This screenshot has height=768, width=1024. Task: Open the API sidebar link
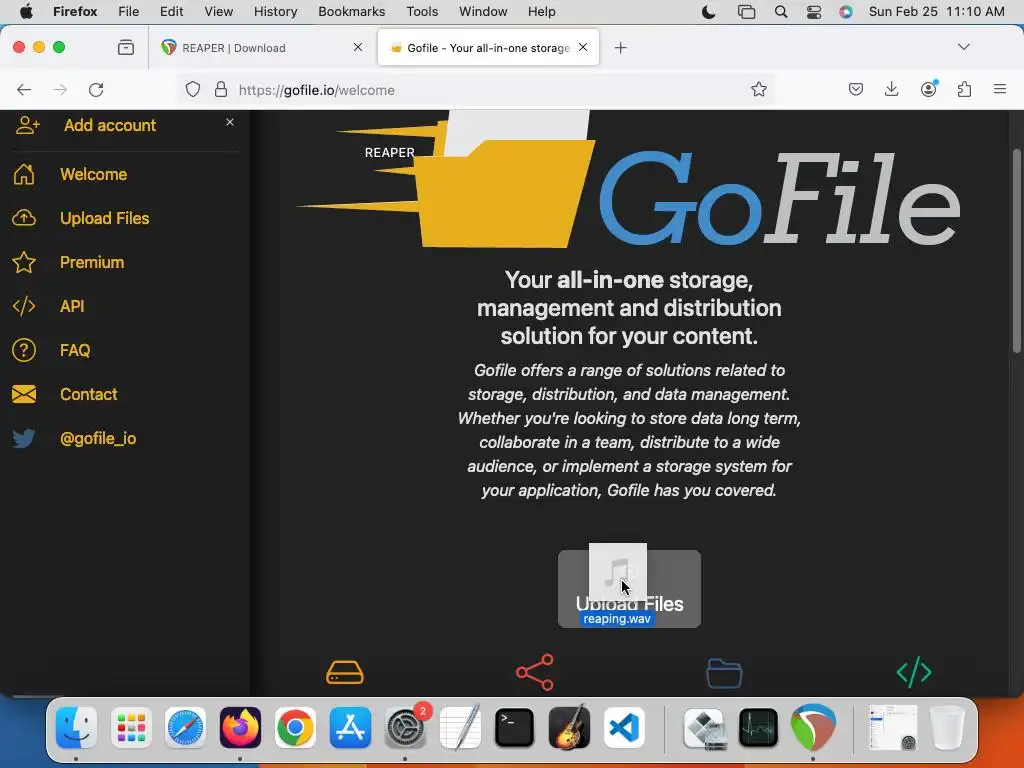72,306
